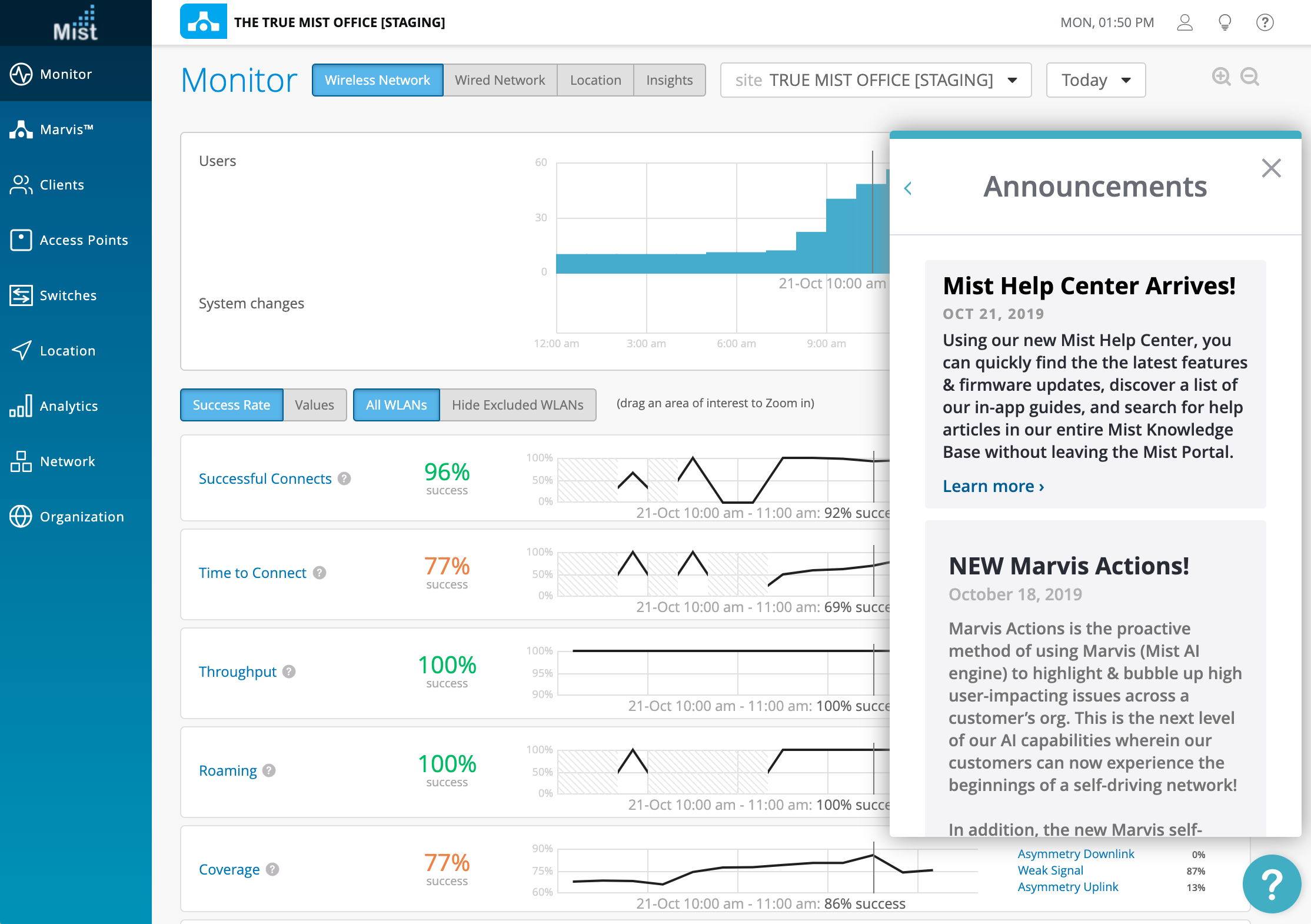The width and height of the screenshot is (1311, 924).
Task: Click the Learn more link
Action: click(993, 486)
